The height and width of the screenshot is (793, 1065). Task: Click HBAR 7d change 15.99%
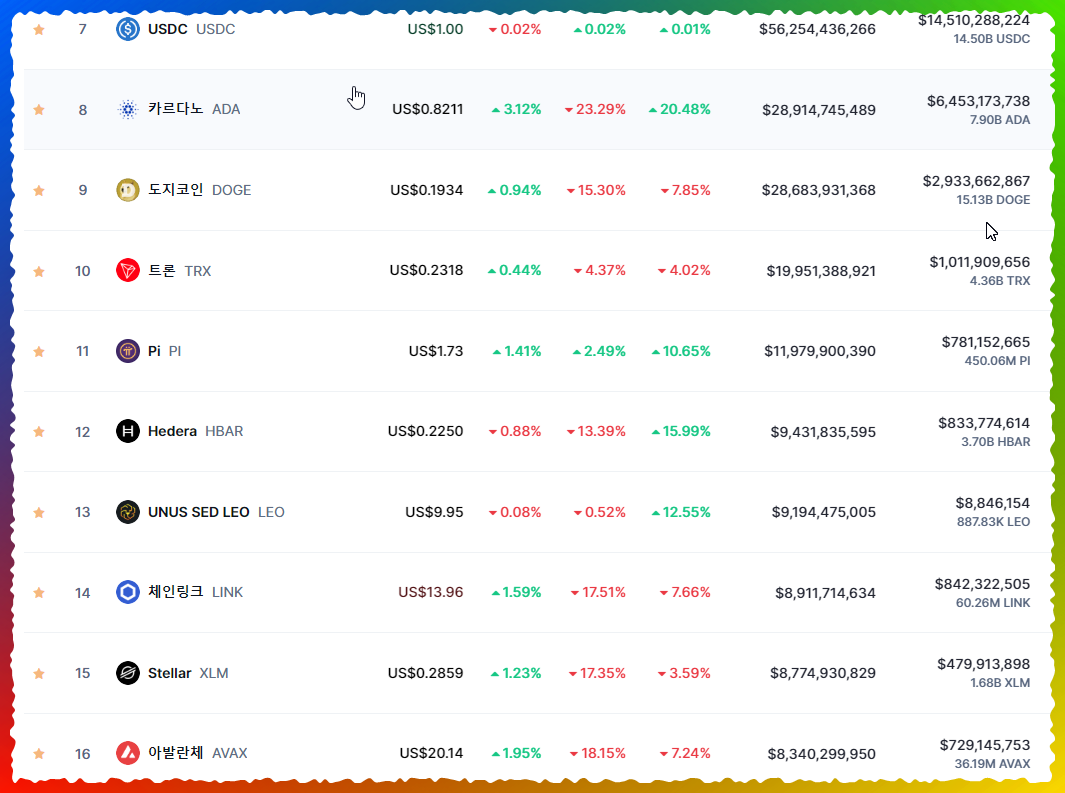pos(681,431)
